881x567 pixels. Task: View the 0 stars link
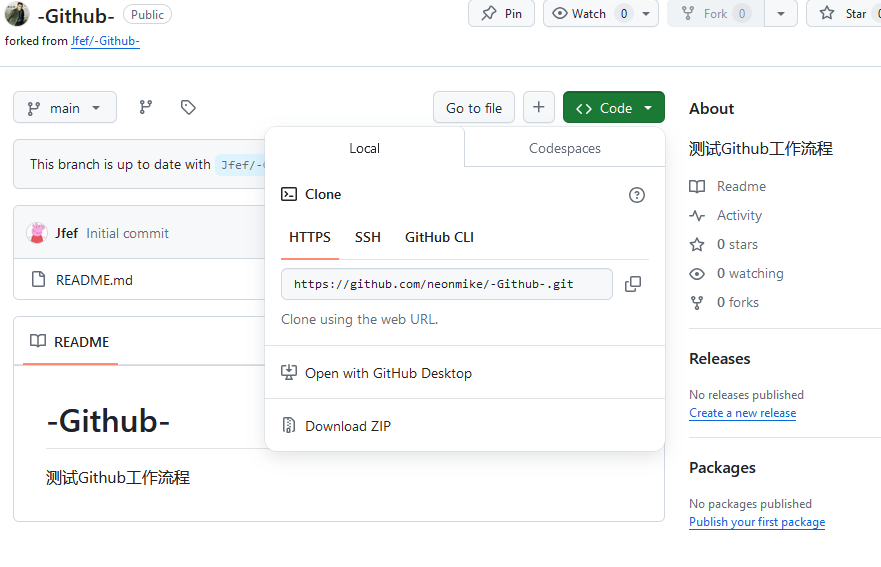(737, 244)
